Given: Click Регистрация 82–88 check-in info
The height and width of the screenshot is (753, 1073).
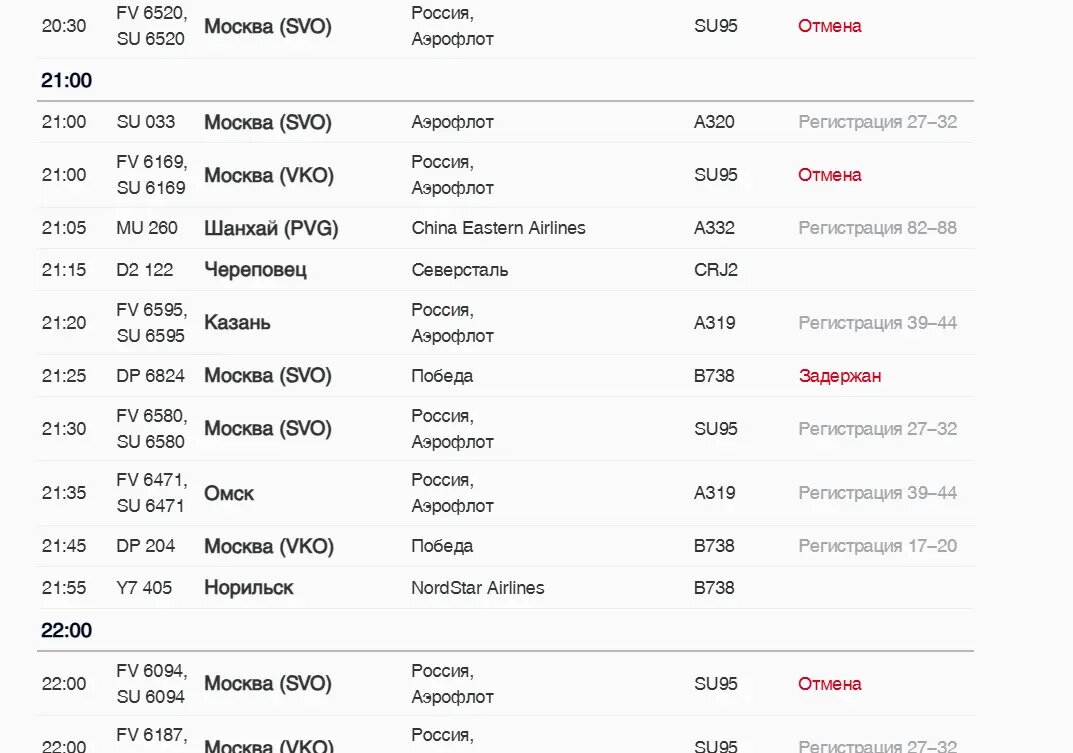Looking at the screenshot, I should pyautogui.click(x=877, y=228).
